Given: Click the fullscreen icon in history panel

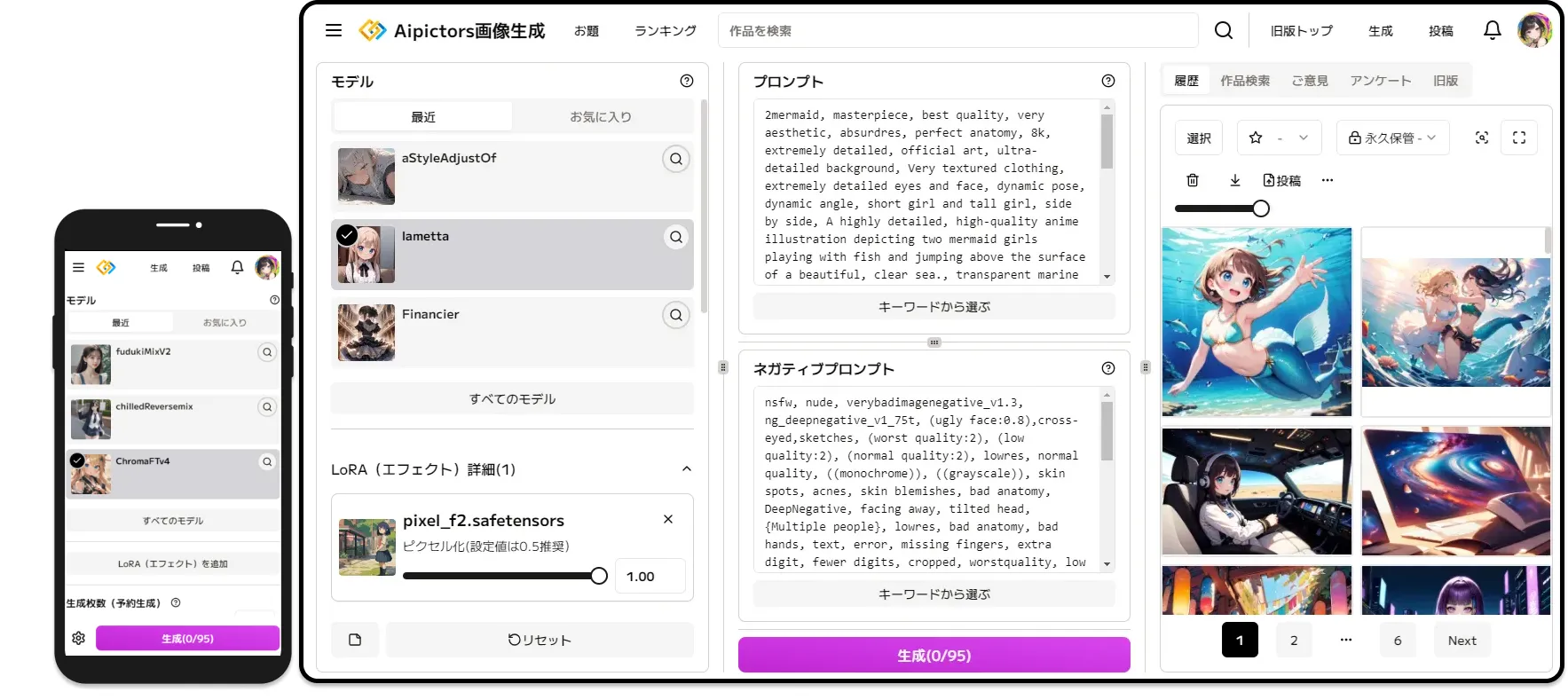Looking at the screenshot, I should pos(1519,138).
